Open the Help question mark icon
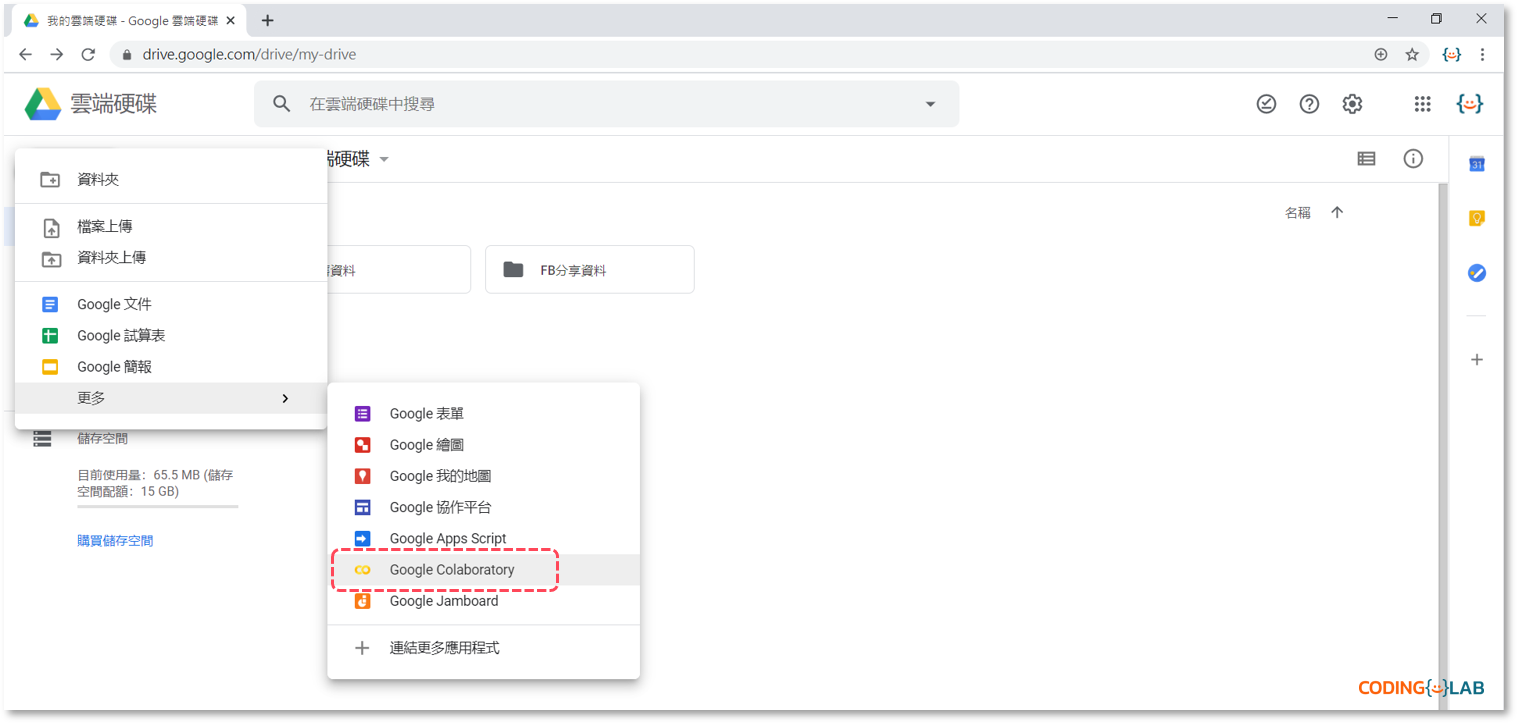The height and width of the screenshot is (723, 1517). (1309, 104)
